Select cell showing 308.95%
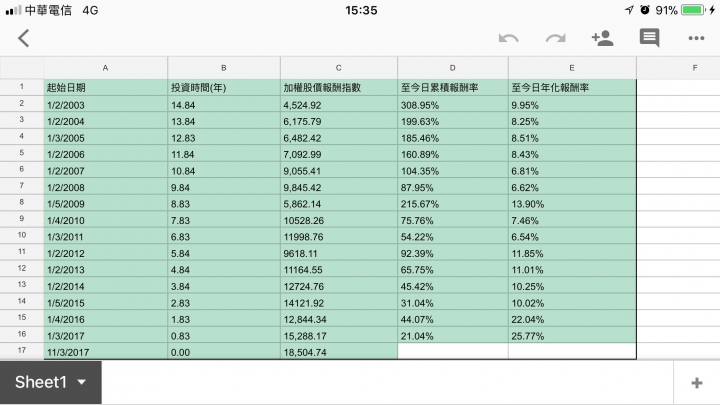Image resolution: width=720 pixels, height=405 pixels. point(453,105)
